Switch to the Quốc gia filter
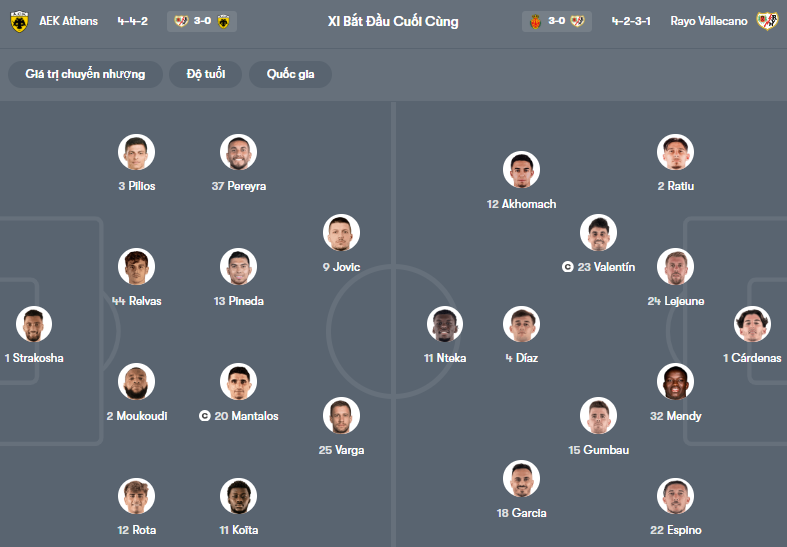787x547 pixels. [291, 74]
